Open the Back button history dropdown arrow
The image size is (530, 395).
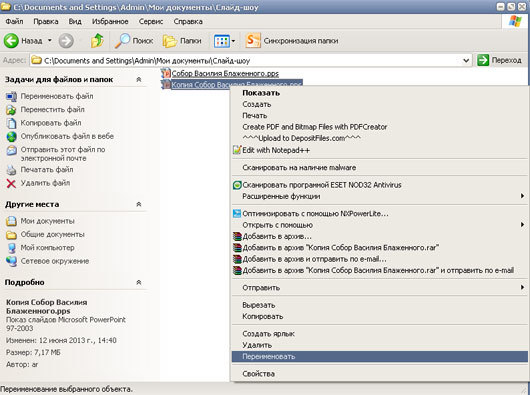coord(50,41)
